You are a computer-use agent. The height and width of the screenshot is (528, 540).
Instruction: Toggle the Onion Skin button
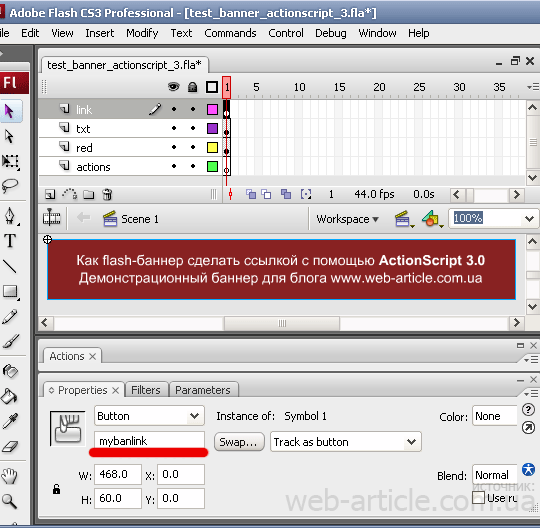point(251,194)
